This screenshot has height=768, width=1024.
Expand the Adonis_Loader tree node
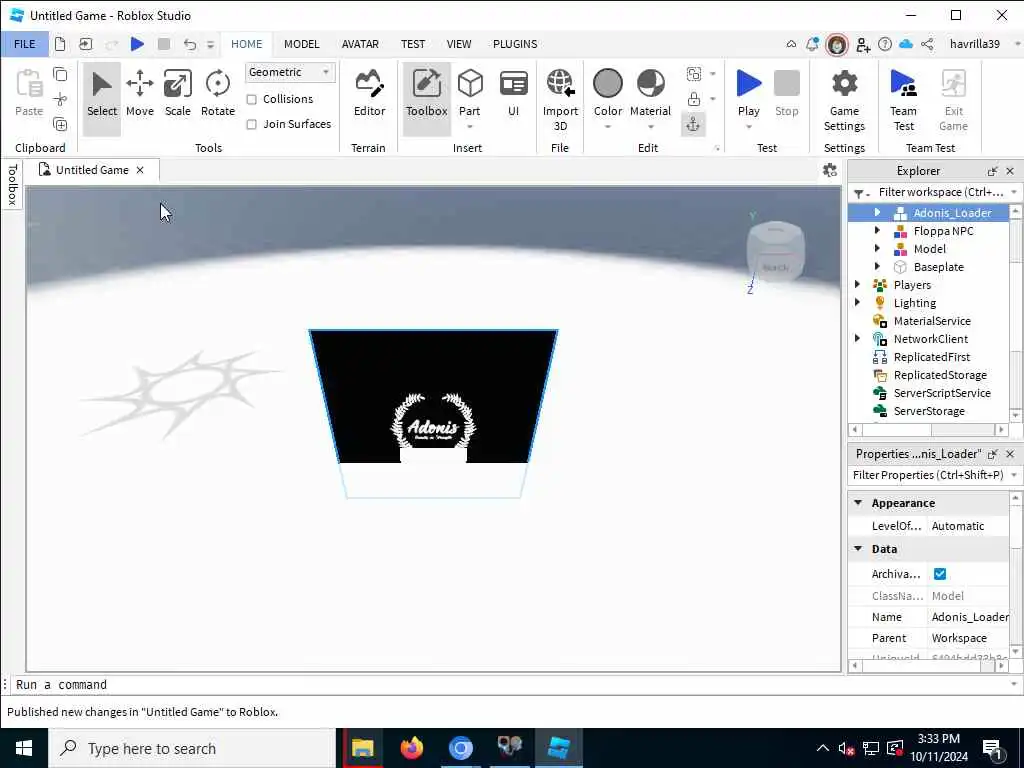tap(877, 212)
